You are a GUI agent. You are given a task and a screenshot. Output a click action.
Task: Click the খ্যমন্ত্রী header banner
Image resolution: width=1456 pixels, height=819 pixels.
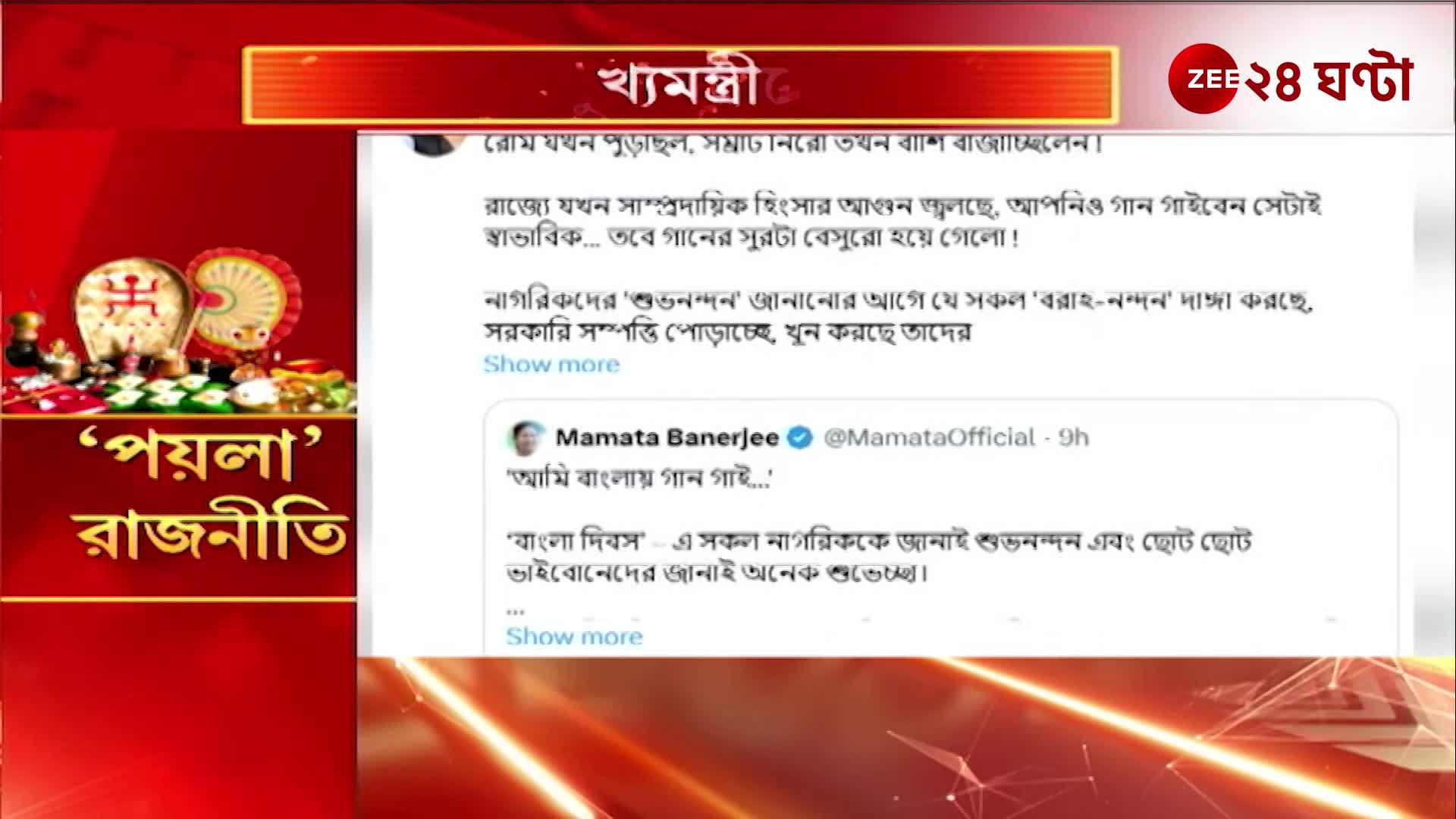pyautogui.click(x=680, y=84)
